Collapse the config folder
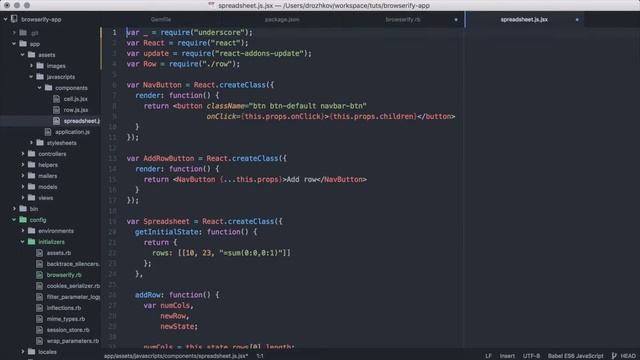Image resolution: width=640 pixels, height=360 pixels. [x=14, y=220]
